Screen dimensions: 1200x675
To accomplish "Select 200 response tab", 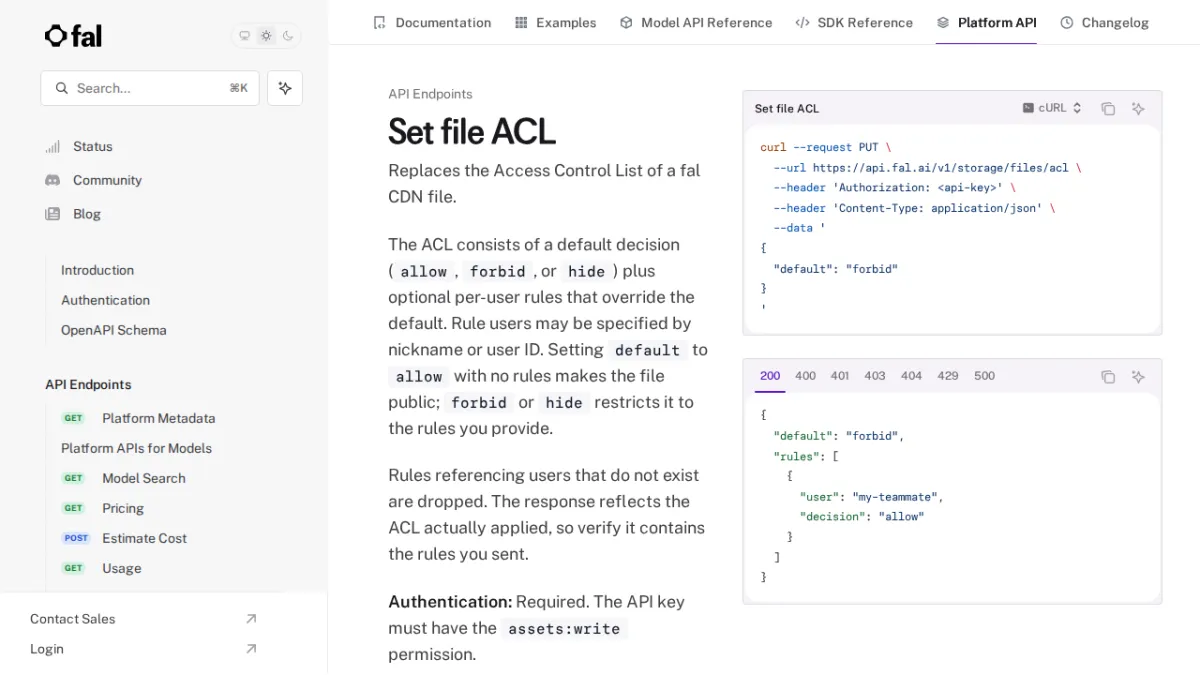I will click(770, 376).
